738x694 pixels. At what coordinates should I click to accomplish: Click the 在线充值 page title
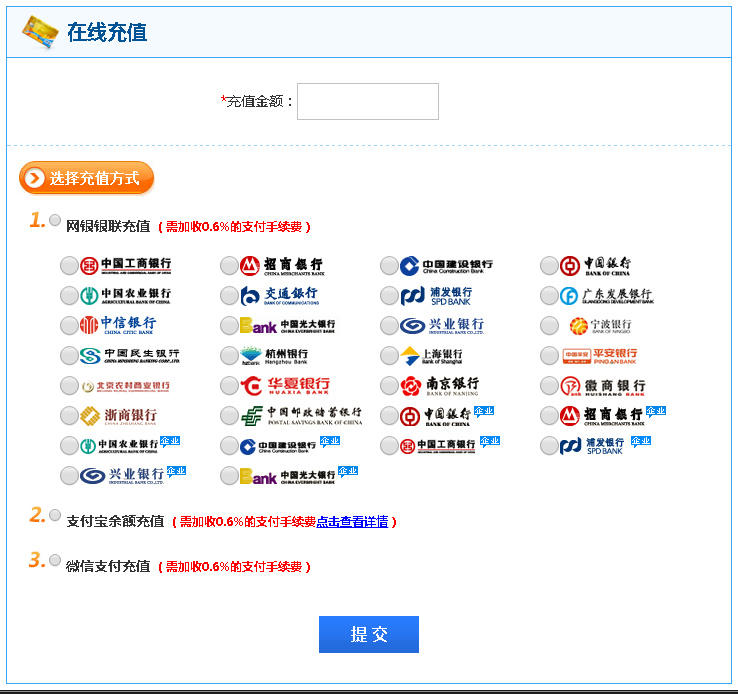tap(107, 32)
